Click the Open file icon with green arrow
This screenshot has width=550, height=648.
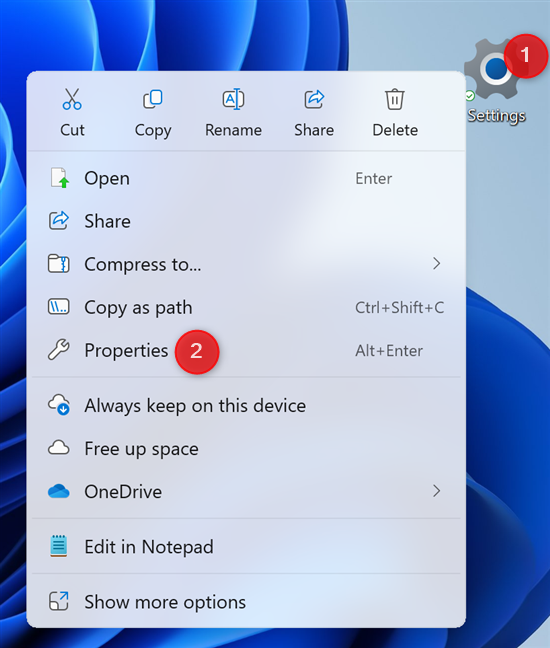pos(59,178)
